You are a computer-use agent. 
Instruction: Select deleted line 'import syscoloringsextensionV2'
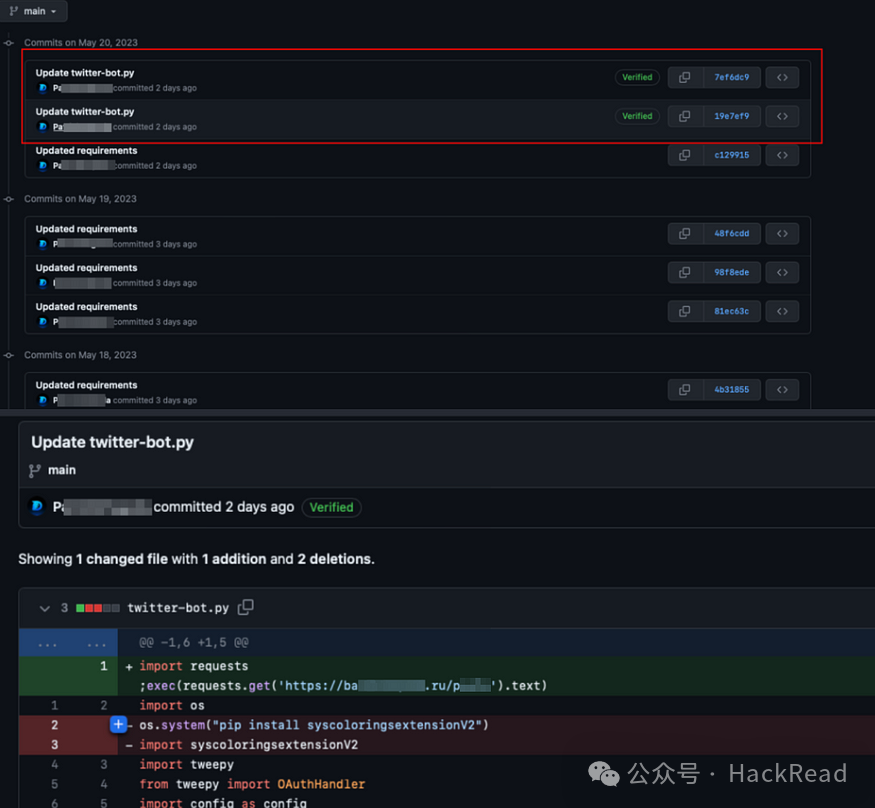pyautogui.click(x=249, y=745)
